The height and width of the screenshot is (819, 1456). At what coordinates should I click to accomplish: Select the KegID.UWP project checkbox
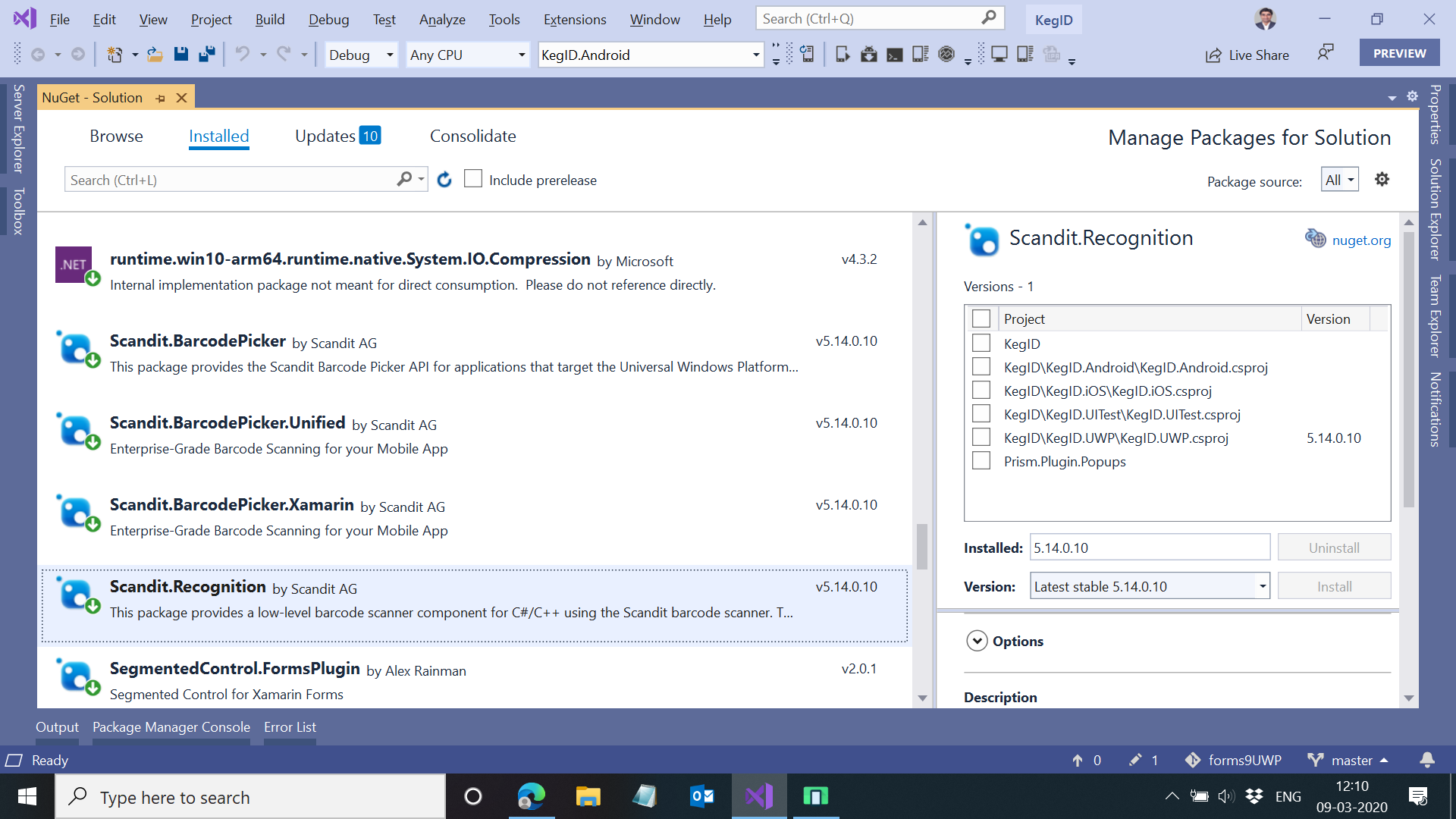tap(981, 437)
